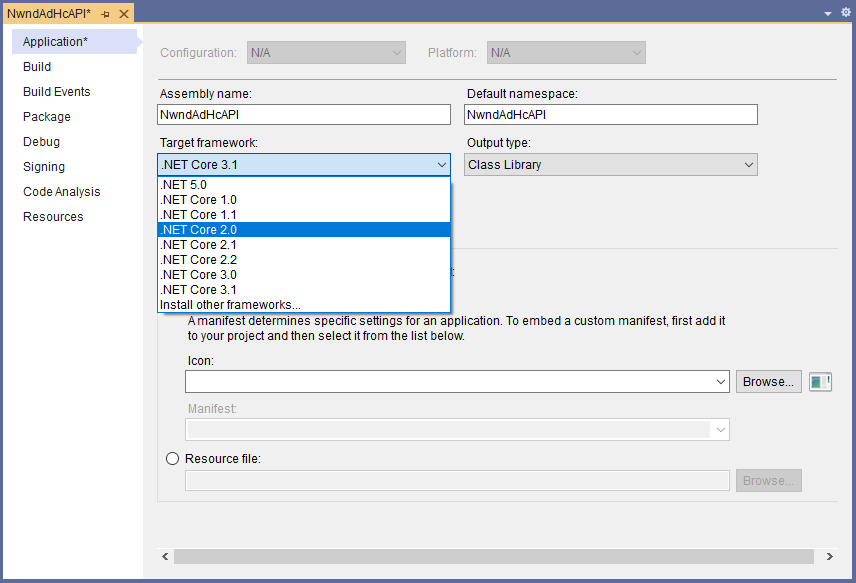Screen dimensions: 856x583
Task: Browse for an application icon file
Action: [769, 382]
